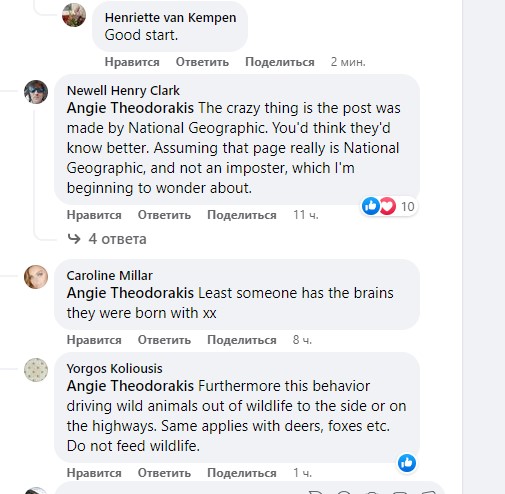The image size is (505, 494).
Task: Click Ответить under Caroline Millar's comment
Action: tap(164, 340)
